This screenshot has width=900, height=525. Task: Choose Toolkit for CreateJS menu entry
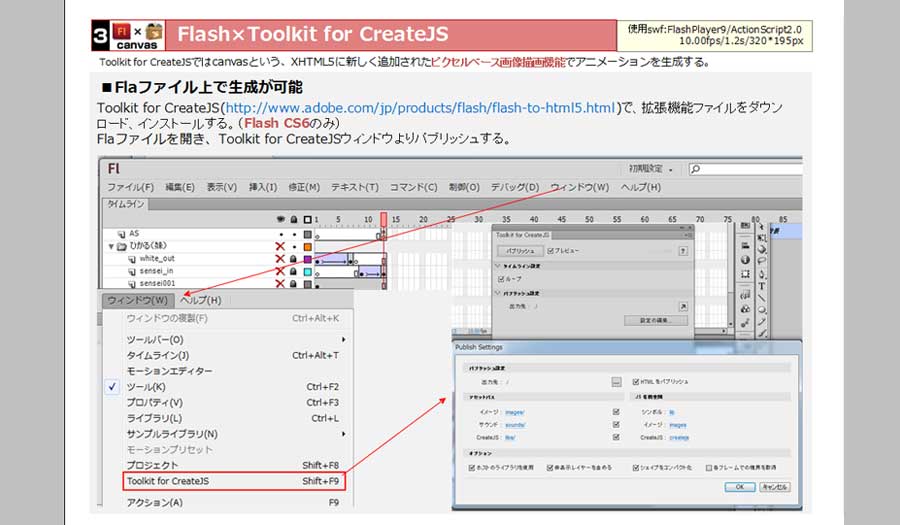point(234,481)
